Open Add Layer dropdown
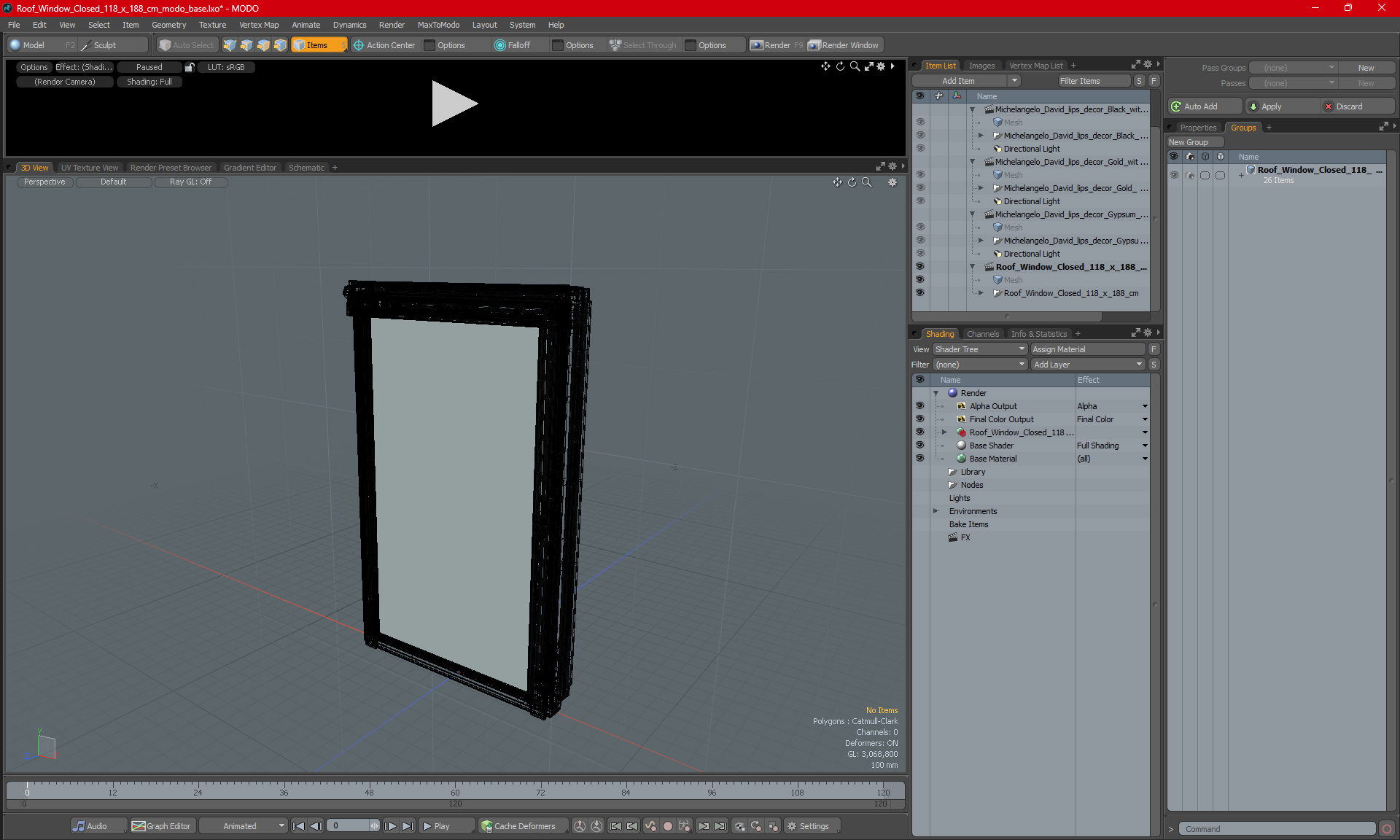 (1087, 365)
